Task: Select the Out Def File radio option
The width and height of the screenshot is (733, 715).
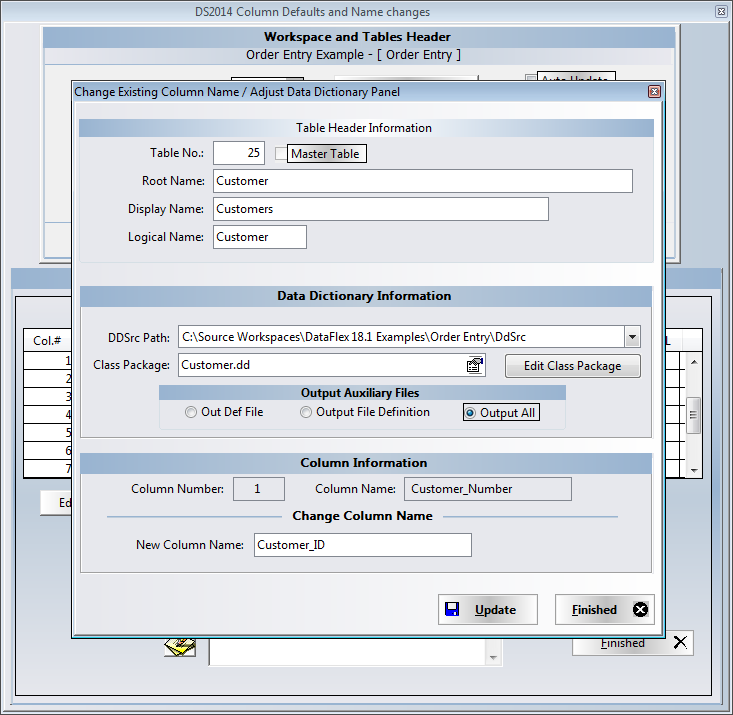Action: coord(191,412)
